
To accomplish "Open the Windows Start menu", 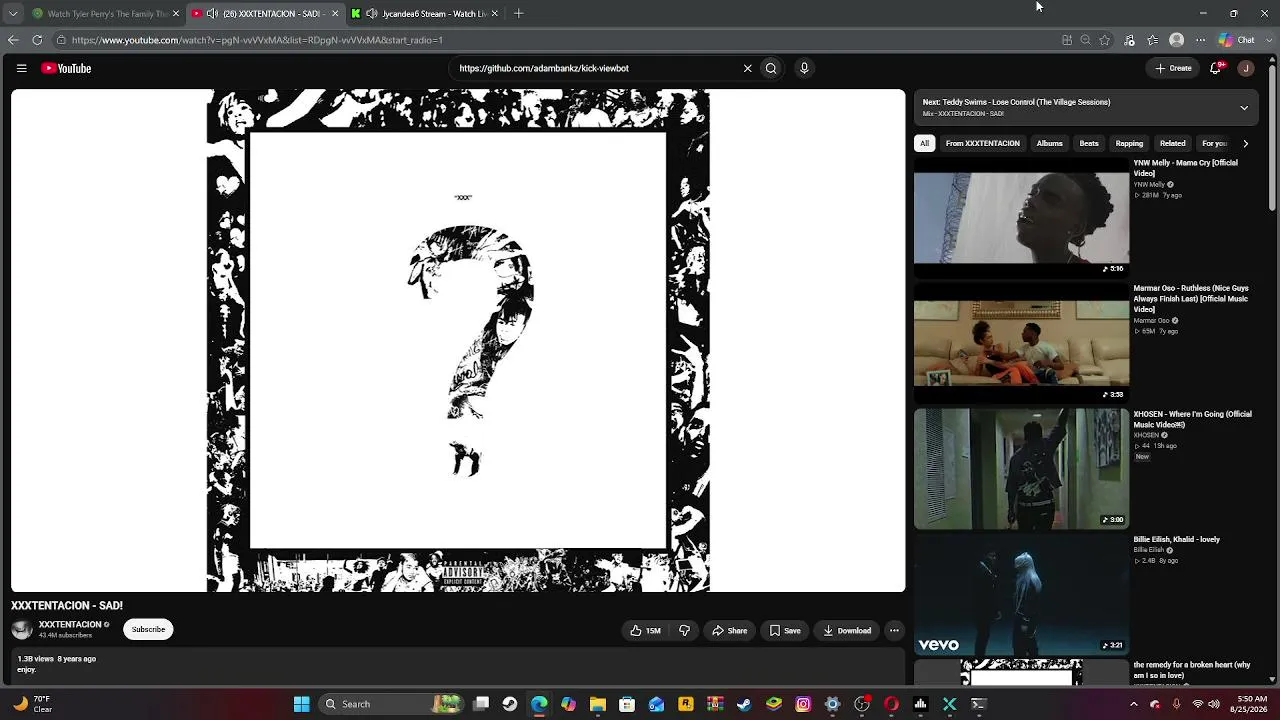I will (301, 704).
